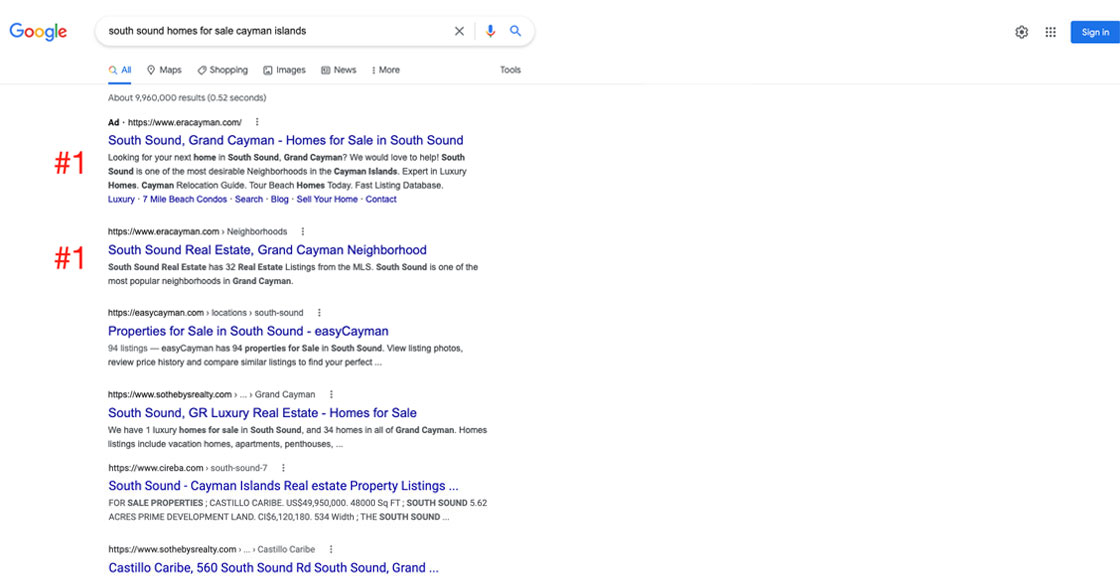Follow the Contact ad sitelink
1120x580 pixels.
[x=381, y=199]
